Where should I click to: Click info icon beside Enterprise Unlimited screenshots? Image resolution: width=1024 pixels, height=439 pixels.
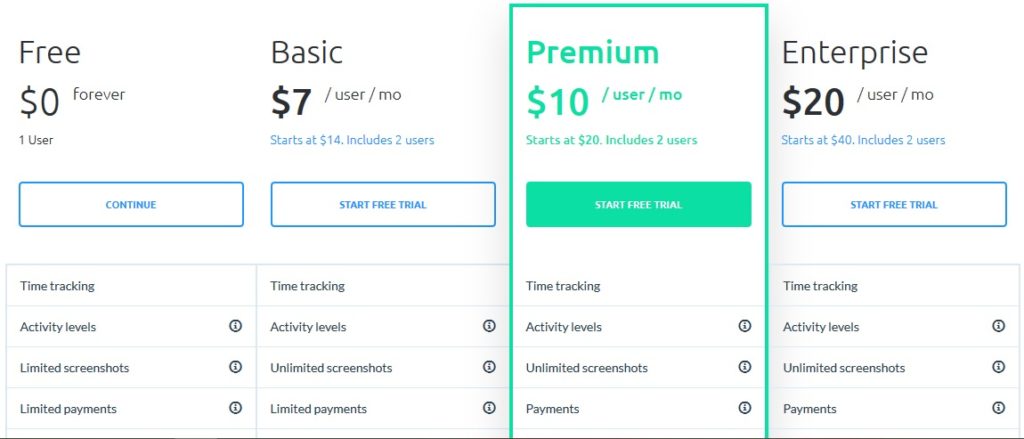(999, 367)
